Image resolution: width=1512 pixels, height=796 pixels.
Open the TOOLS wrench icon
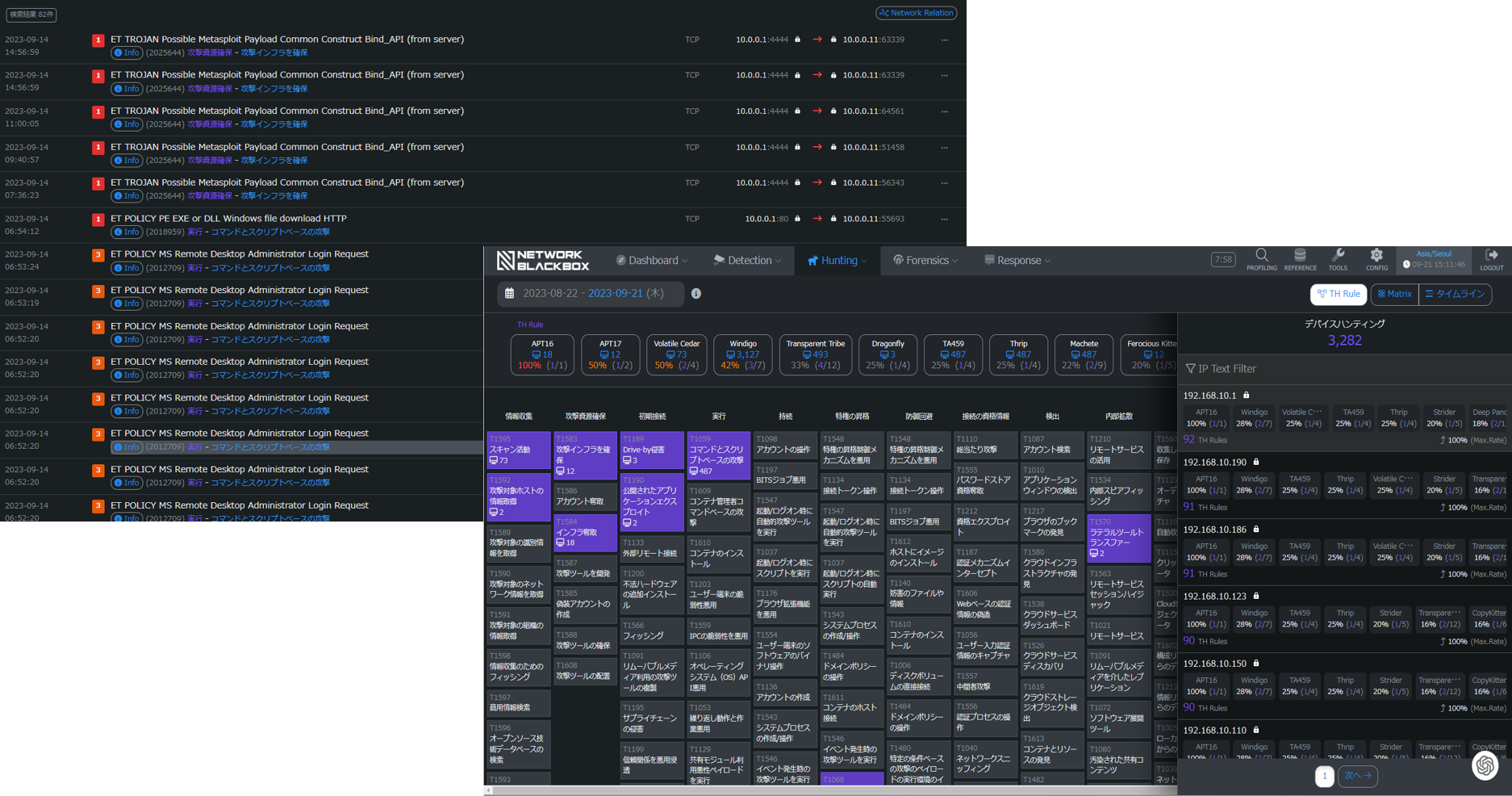(x=1338, y=255)
